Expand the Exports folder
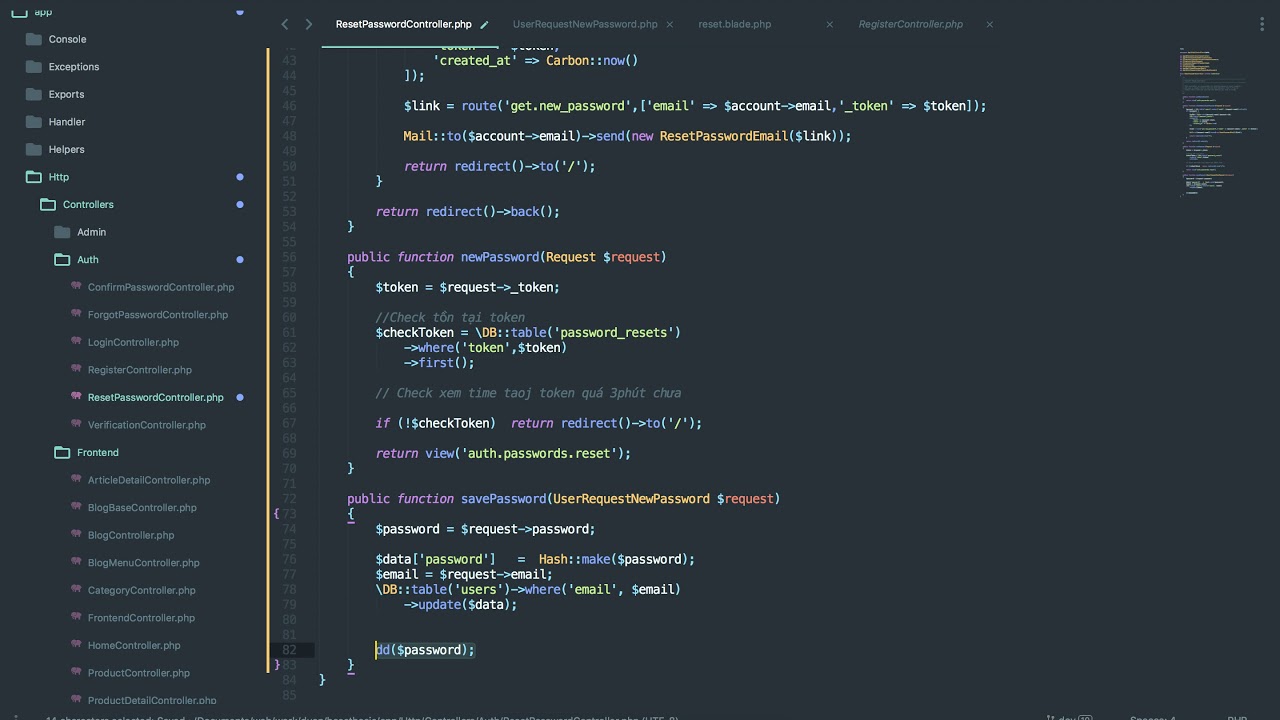 [x=66, y=94]
